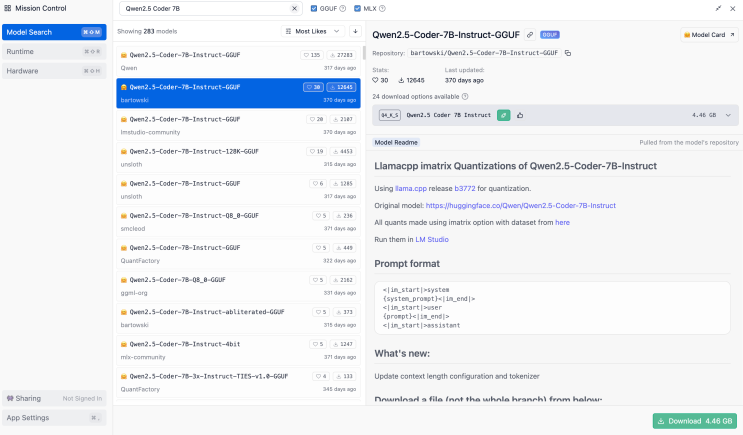Select Qwen2.5-Coder-7B-Q8_0-GGUF by ggml-org
Image resolution: width=743 pixels, height=435 pixels.
238,286
